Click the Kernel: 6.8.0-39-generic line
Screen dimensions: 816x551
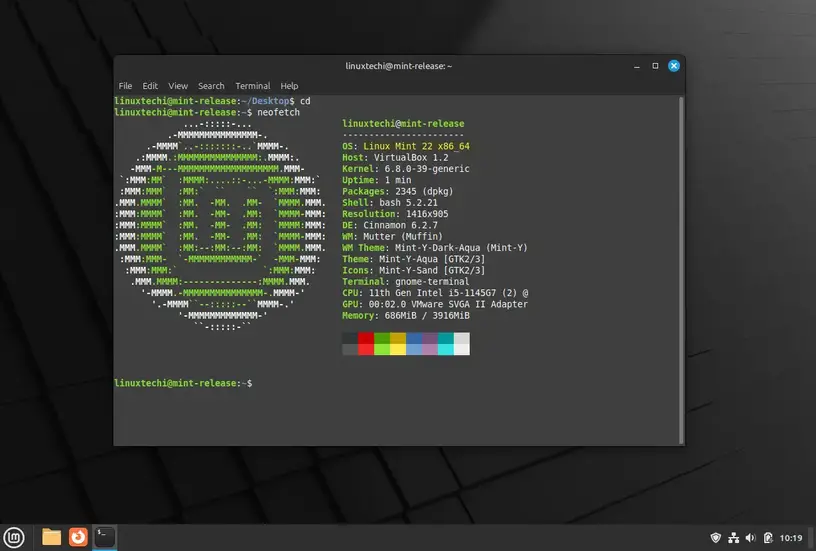pyautogui.click(x=405, y=169)
